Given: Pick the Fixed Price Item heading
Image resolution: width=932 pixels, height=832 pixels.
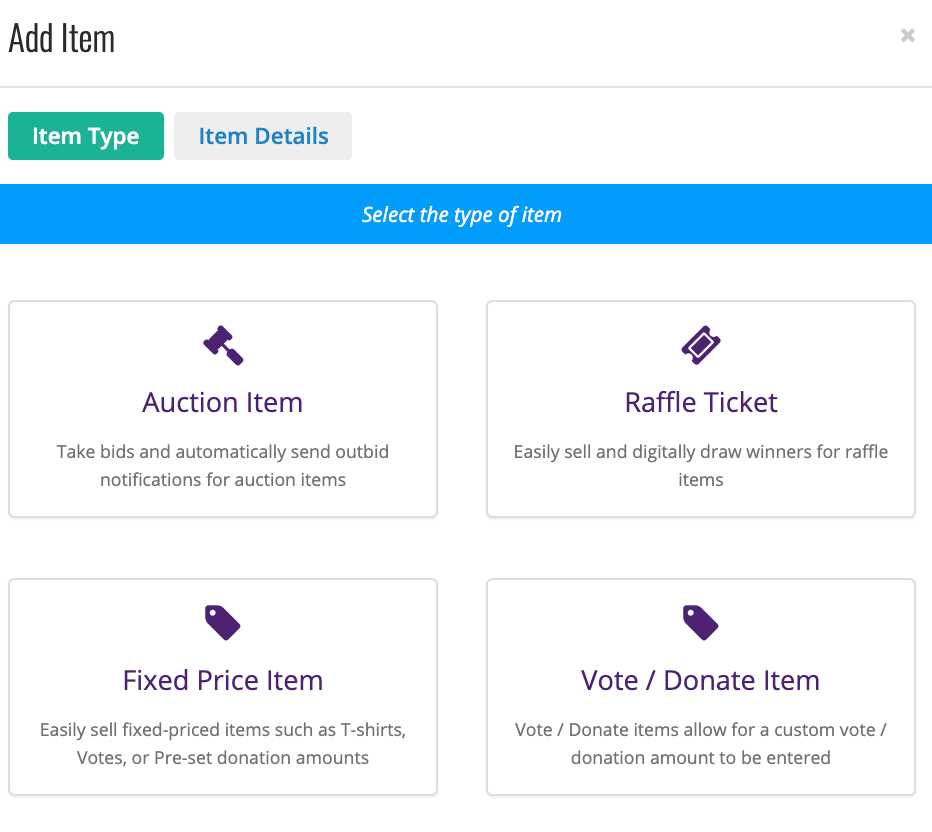Looking at the screenshot, I should pyautogui.click(x=223, y=680).
